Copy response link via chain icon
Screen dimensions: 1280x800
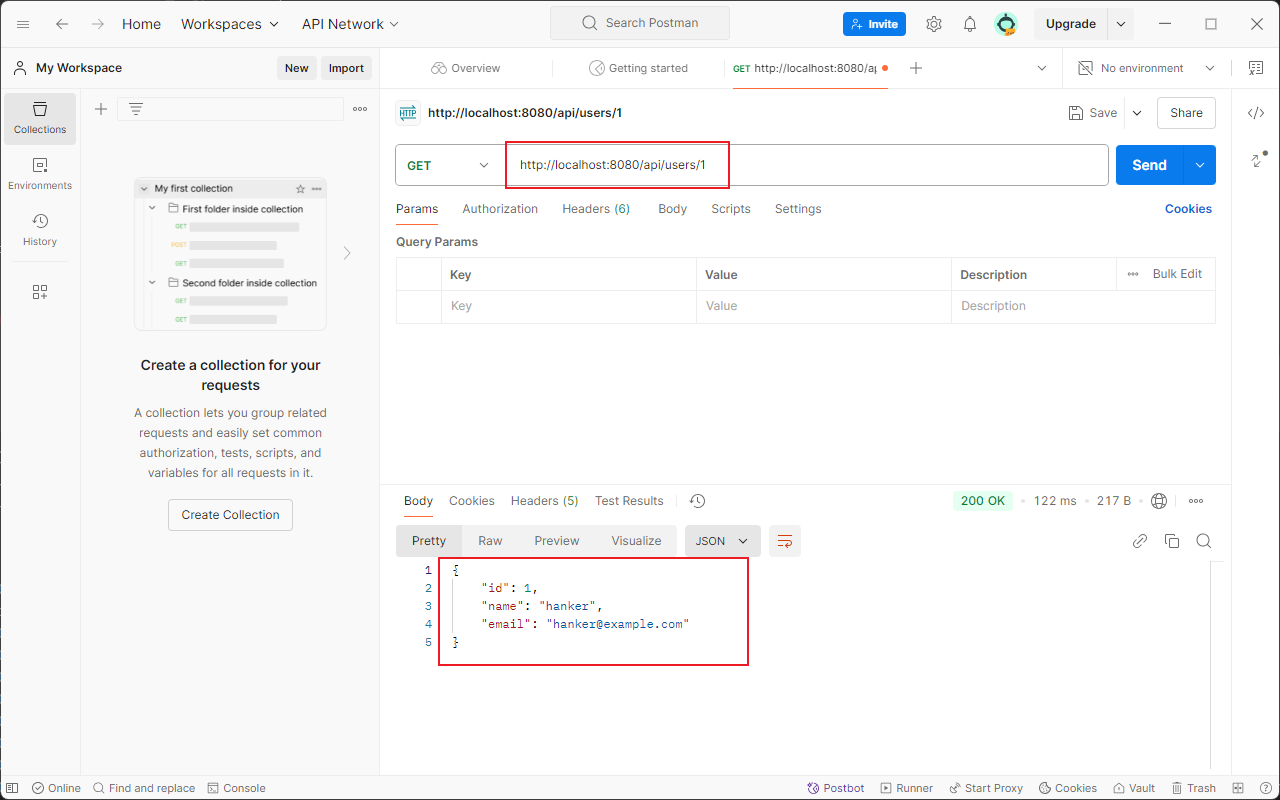pos(1140,541)
